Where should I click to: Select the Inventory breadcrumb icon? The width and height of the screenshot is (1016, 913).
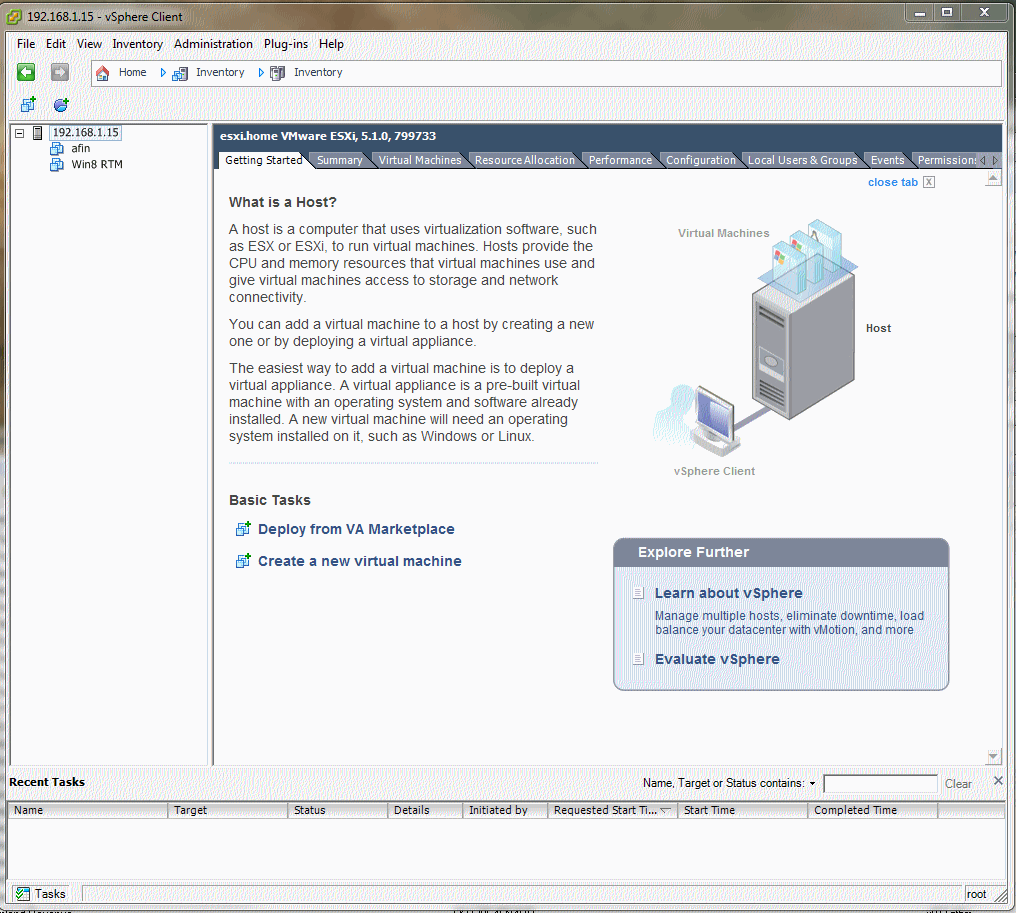179,72
